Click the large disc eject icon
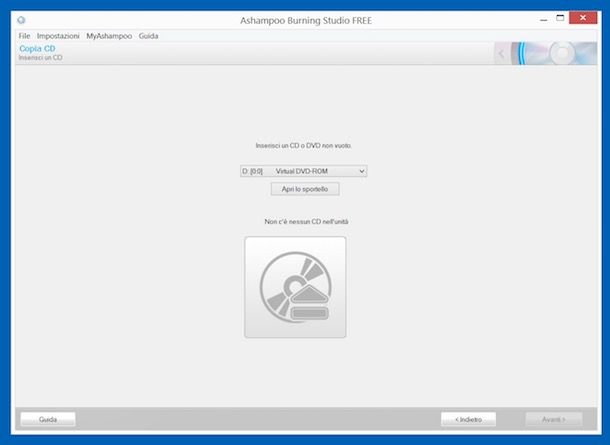The height and width of the screenshot is (445, 610). pos(295,287)
